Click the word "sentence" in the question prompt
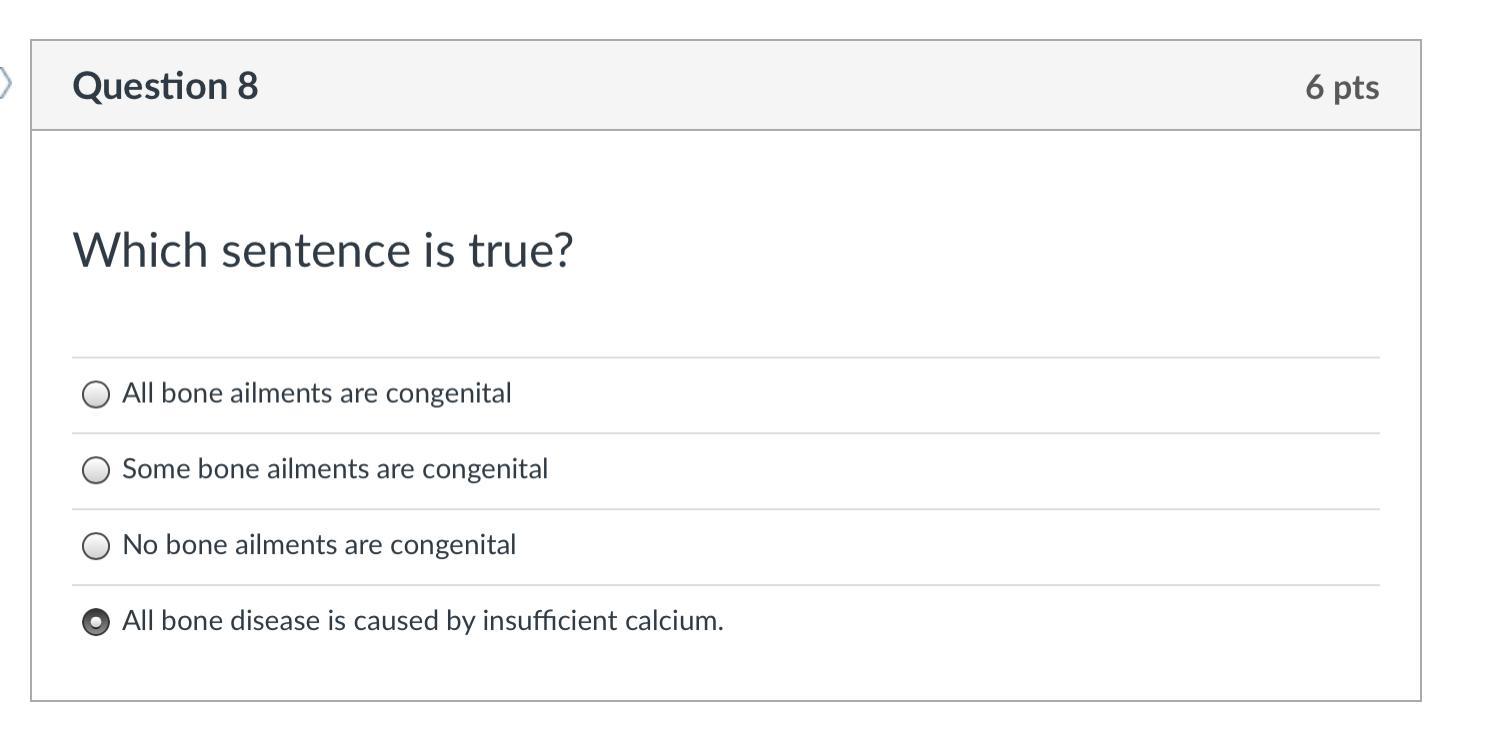Screen dimensions: 1502x744 tap(315, 250)
